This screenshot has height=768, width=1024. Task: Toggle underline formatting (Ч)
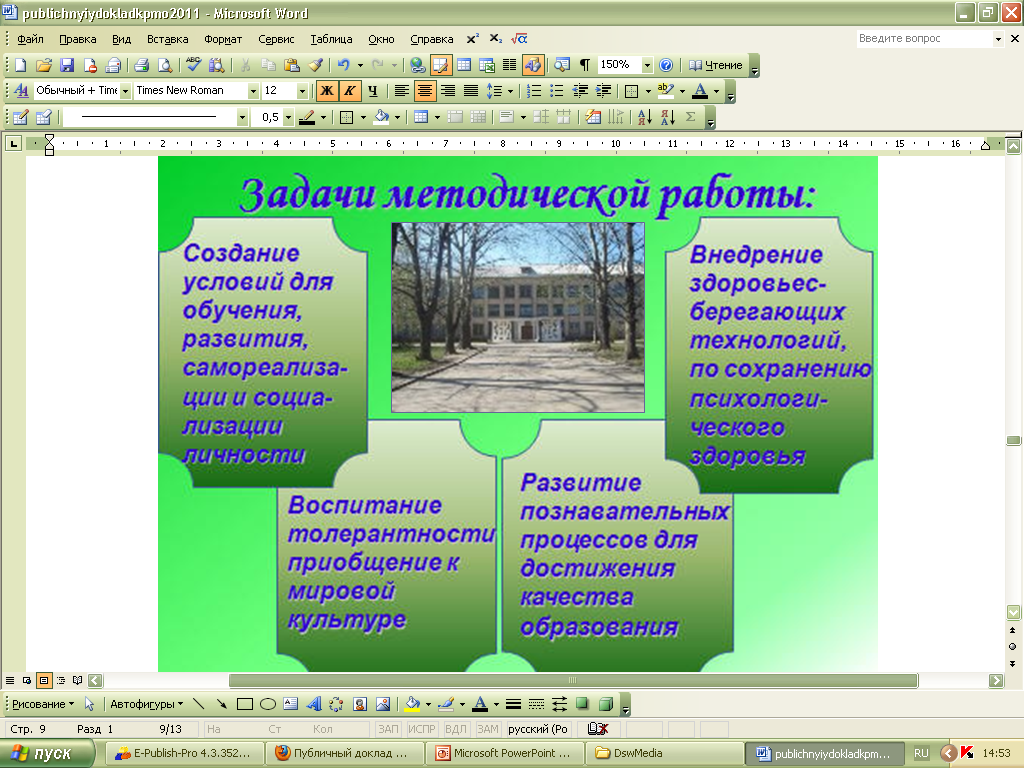(x=372, y=91)
